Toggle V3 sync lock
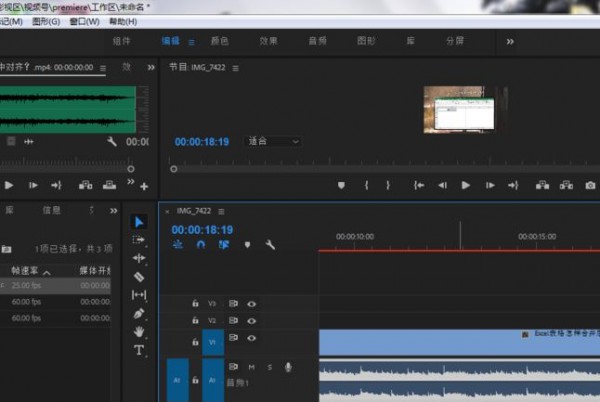The width and height of the screenshot is (600, 402). [x=233, y=304]
